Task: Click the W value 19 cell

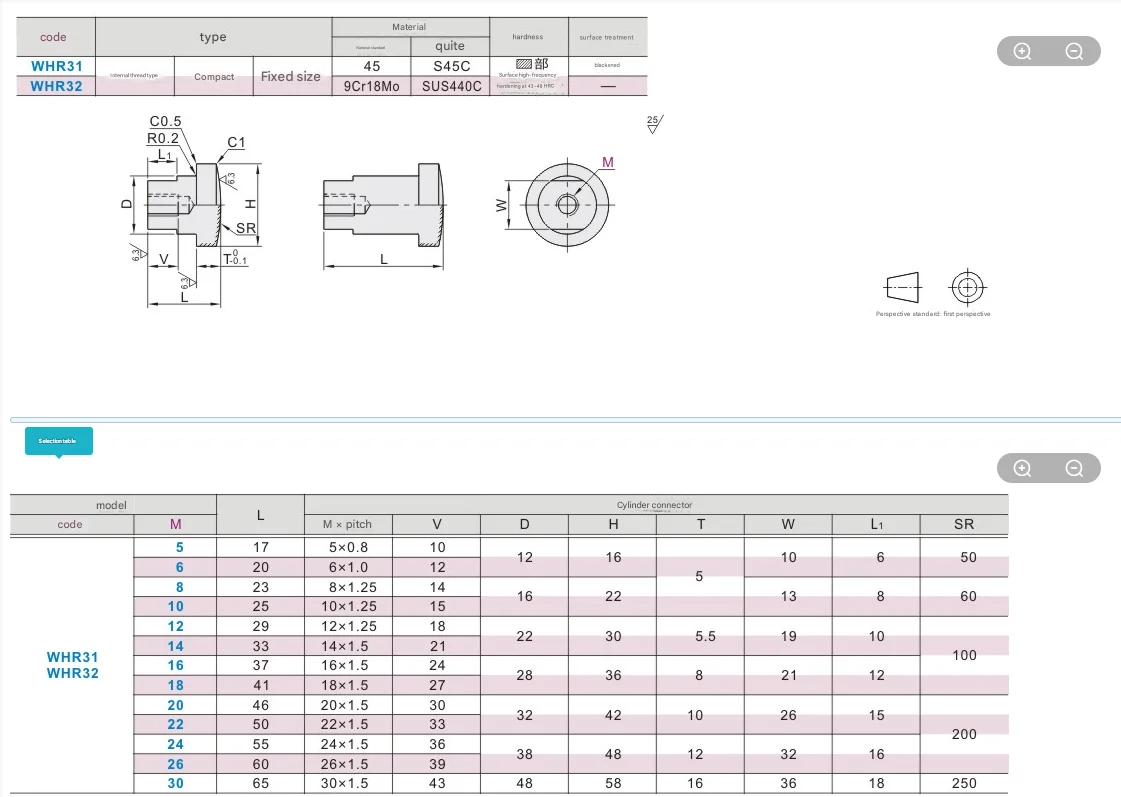Action: (788, 636)
